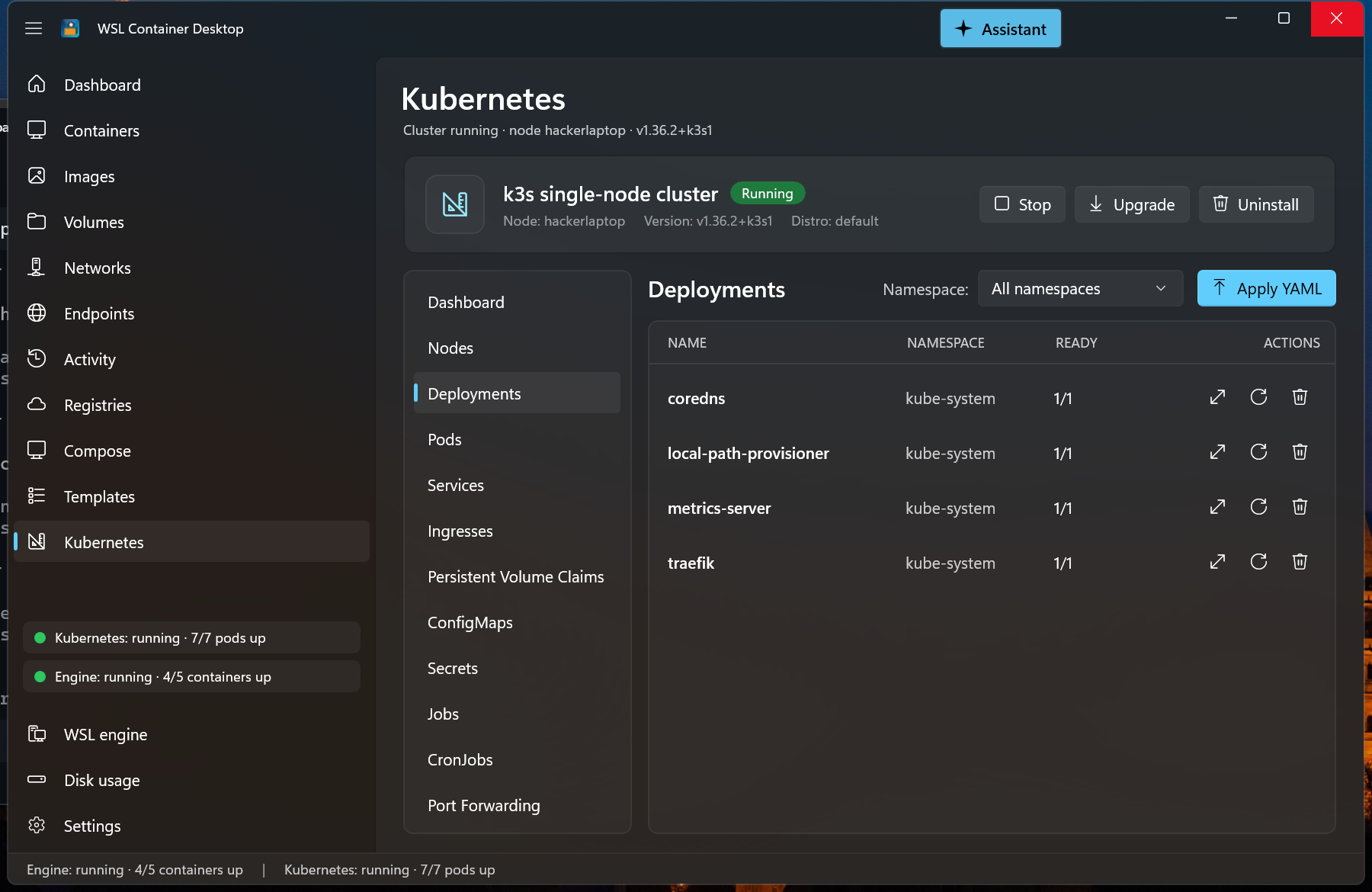
Task: Click the WSL Container Desktop app icon
Action: 70,29
